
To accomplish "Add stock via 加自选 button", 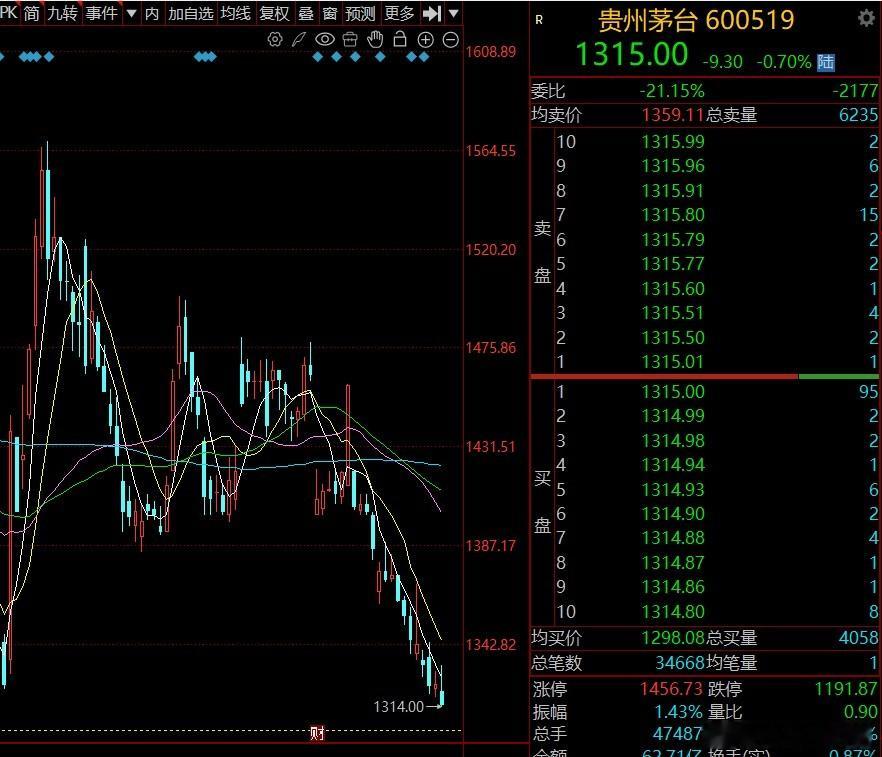I will tap(191, 13).
